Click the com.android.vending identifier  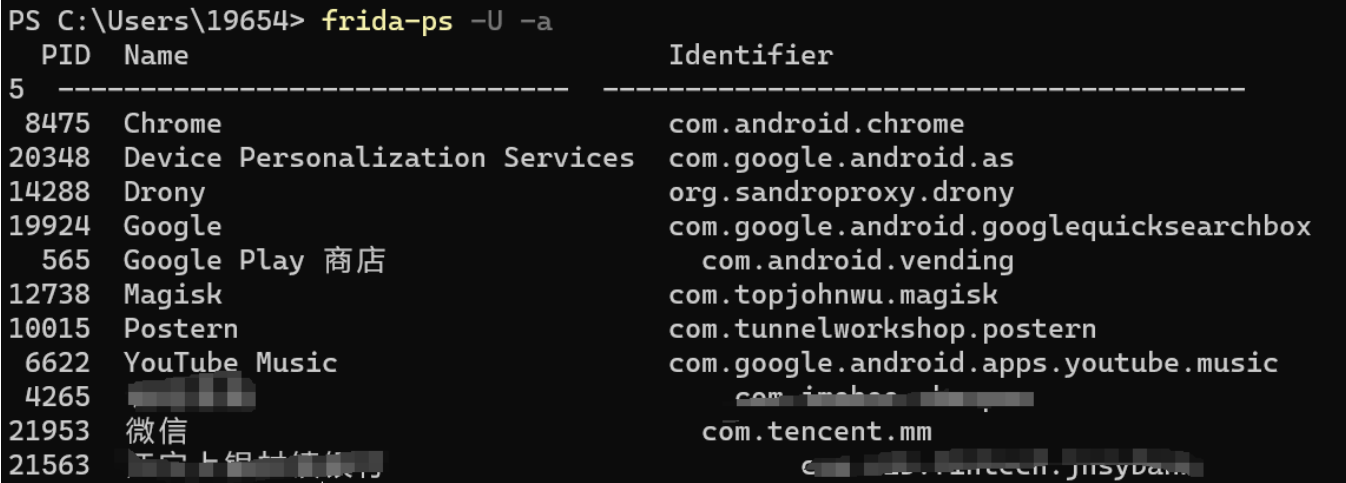pos(857,261)
